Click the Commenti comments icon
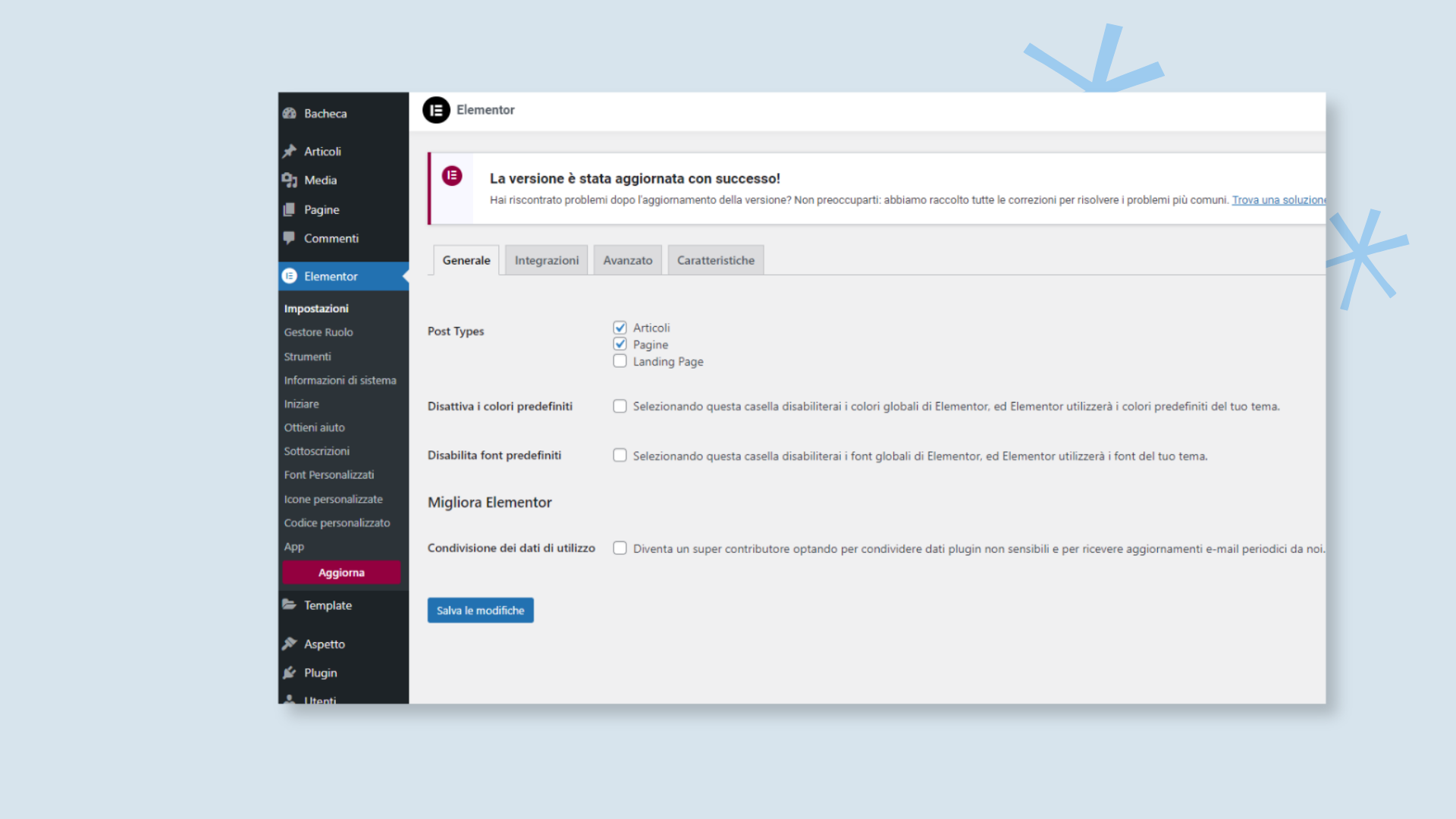1456x819 pixels. tap(291, 238)
